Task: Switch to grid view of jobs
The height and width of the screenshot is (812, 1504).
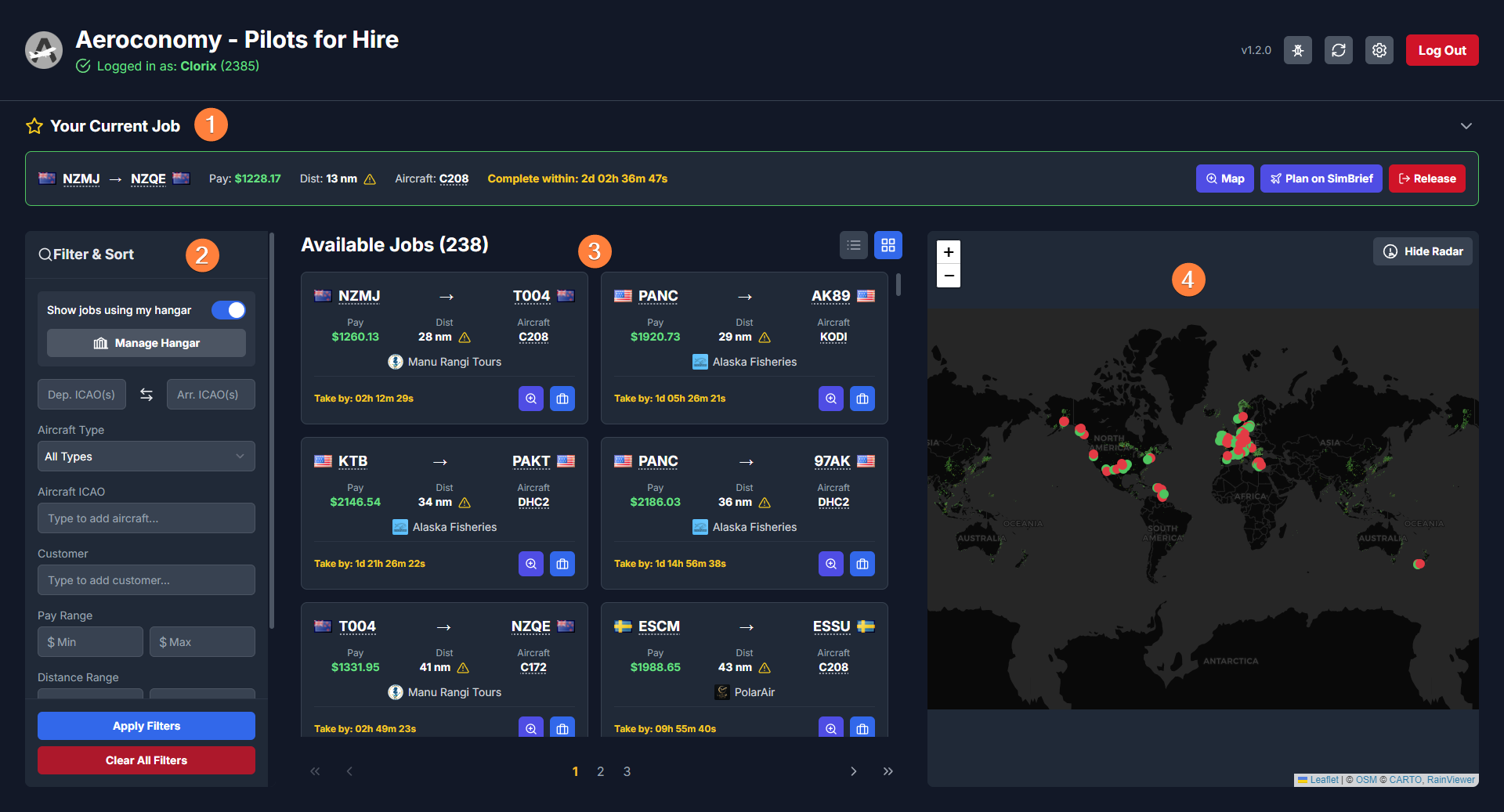Action: 888,245
